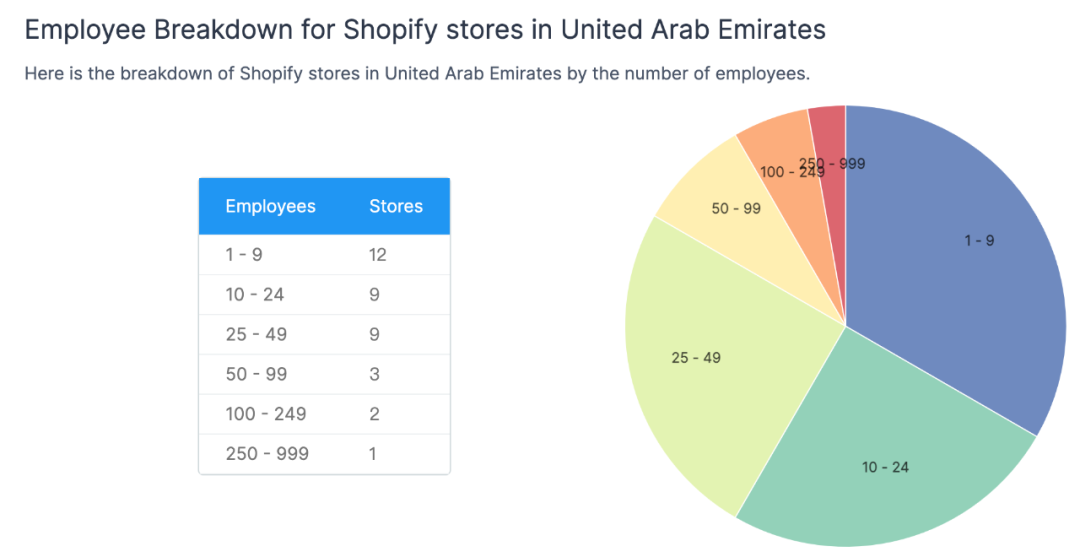Click store count 3 in the 50 - 99 row
This screenshot has height=557, width=1080.
(x=374, y=374)
